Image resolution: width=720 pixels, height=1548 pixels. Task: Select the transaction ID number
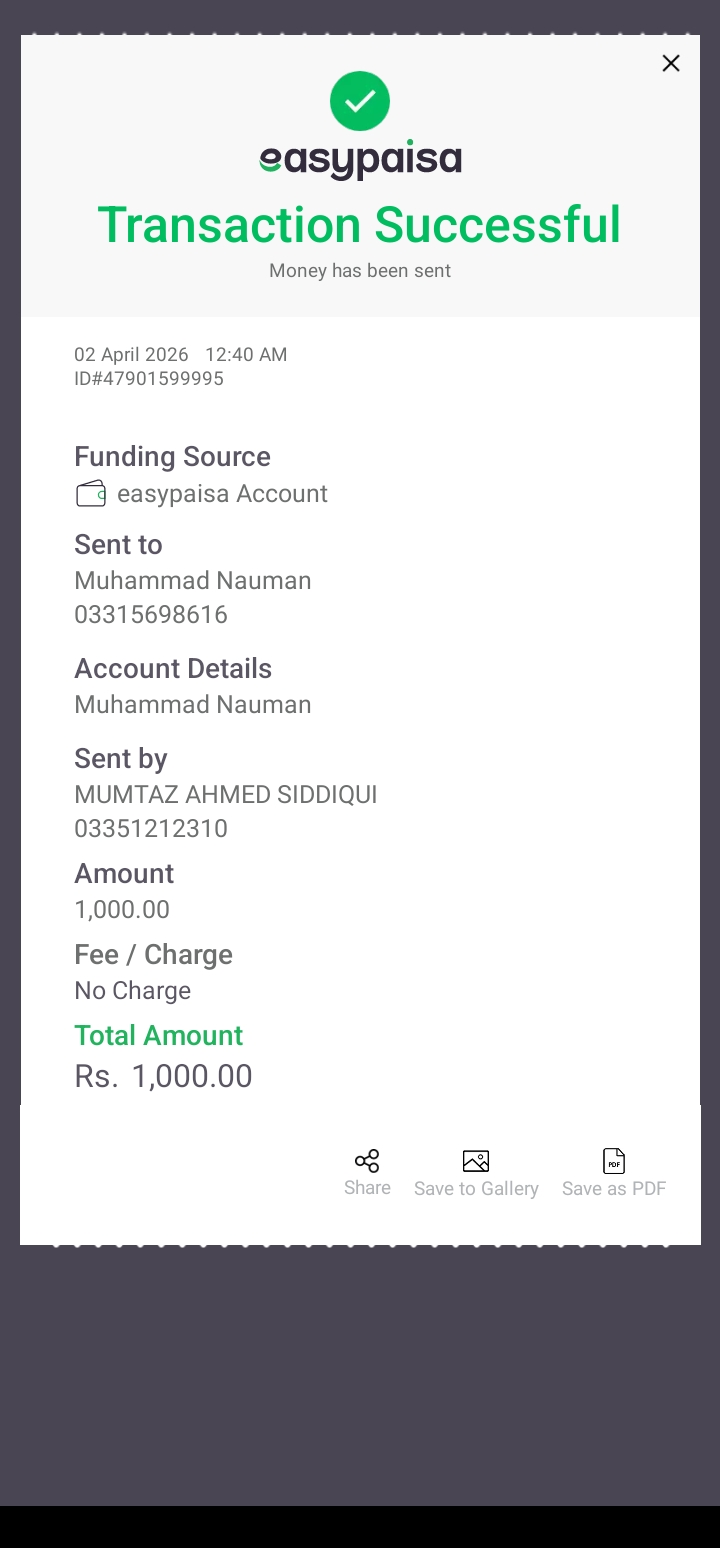coord(149,379)
